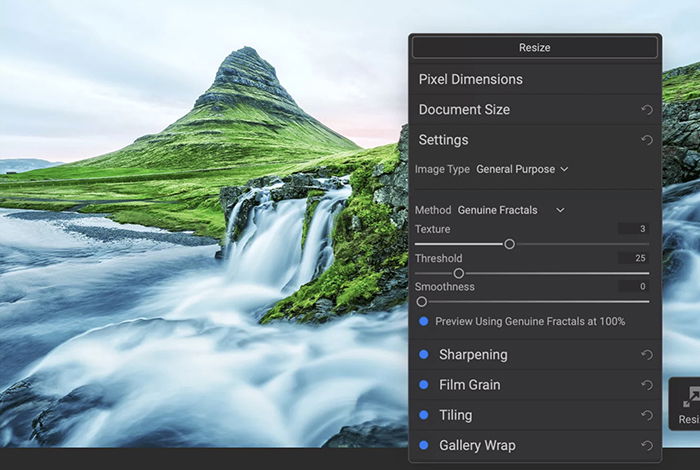Toggle the Sharpening blue enable dot
This screenshot has height=470, width=700.
(x=424, y=354)
